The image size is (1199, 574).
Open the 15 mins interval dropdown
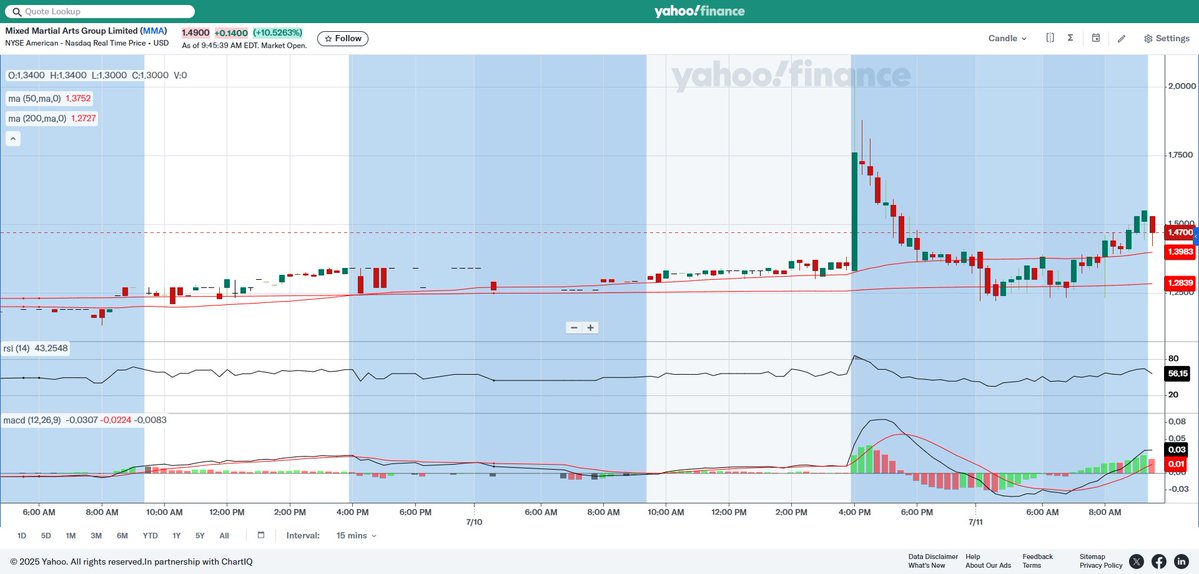click(356, 536)
